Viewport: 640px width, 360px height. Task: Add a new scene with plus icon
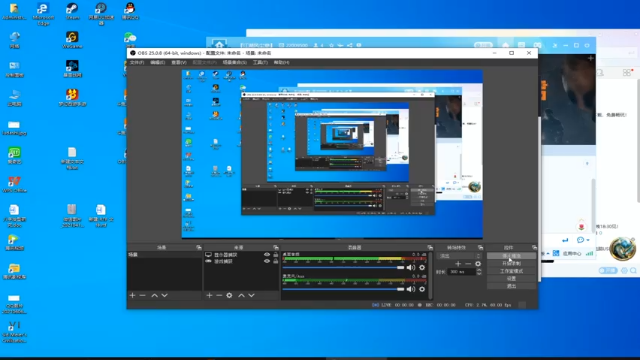132,295
